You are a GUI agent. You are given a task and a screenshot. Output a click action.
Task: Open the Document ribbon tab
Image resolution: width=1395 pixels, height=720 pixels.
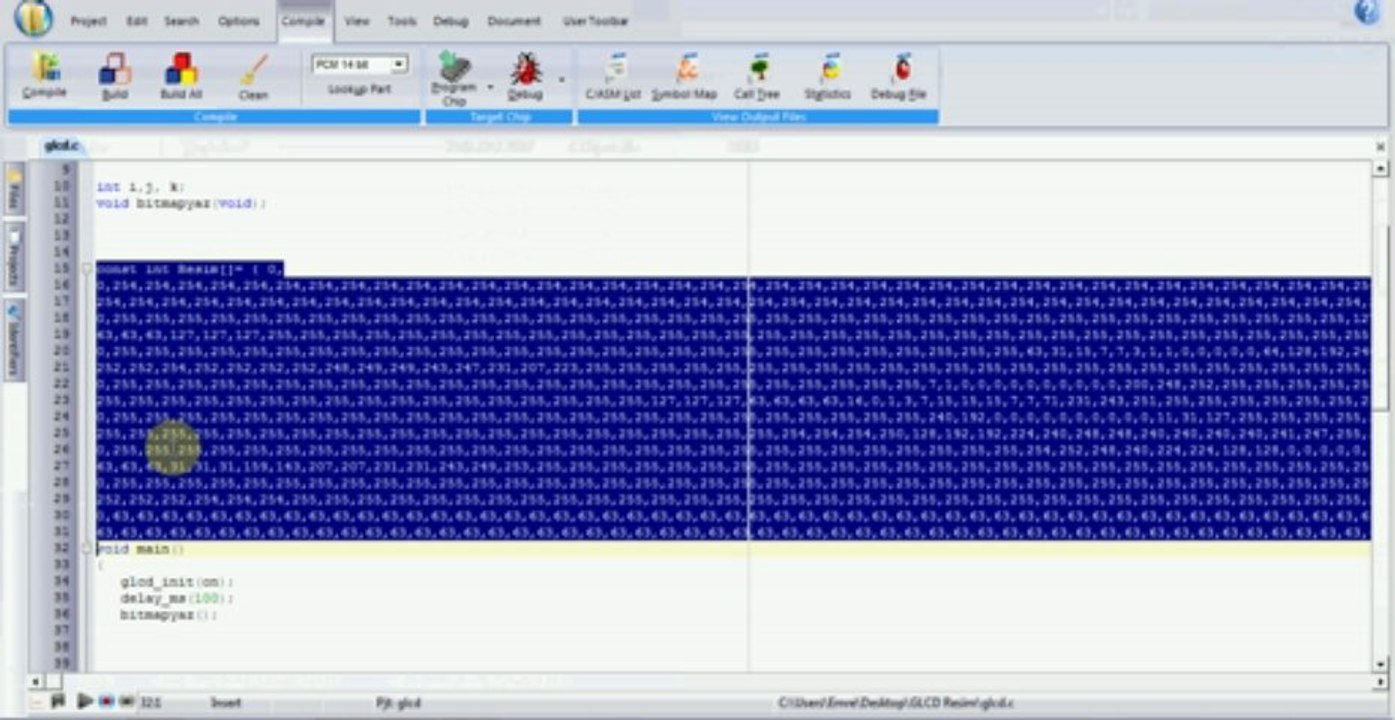point(514,21)
